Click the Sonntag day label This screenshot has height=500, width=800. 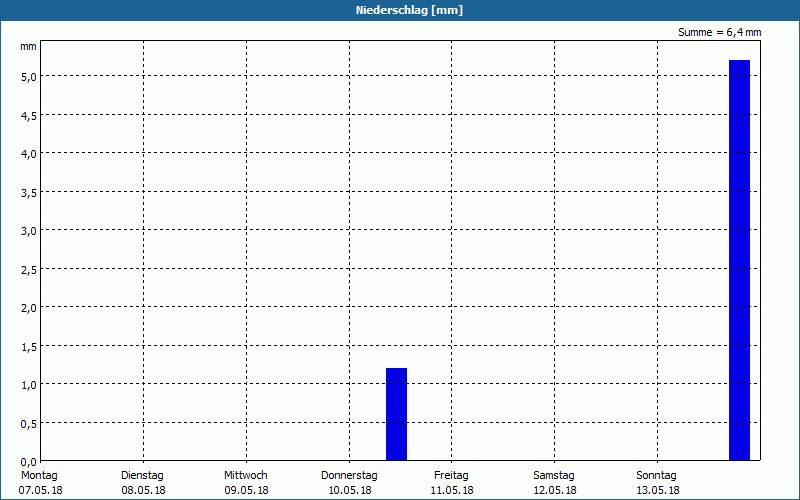click(x=657, y=476)
